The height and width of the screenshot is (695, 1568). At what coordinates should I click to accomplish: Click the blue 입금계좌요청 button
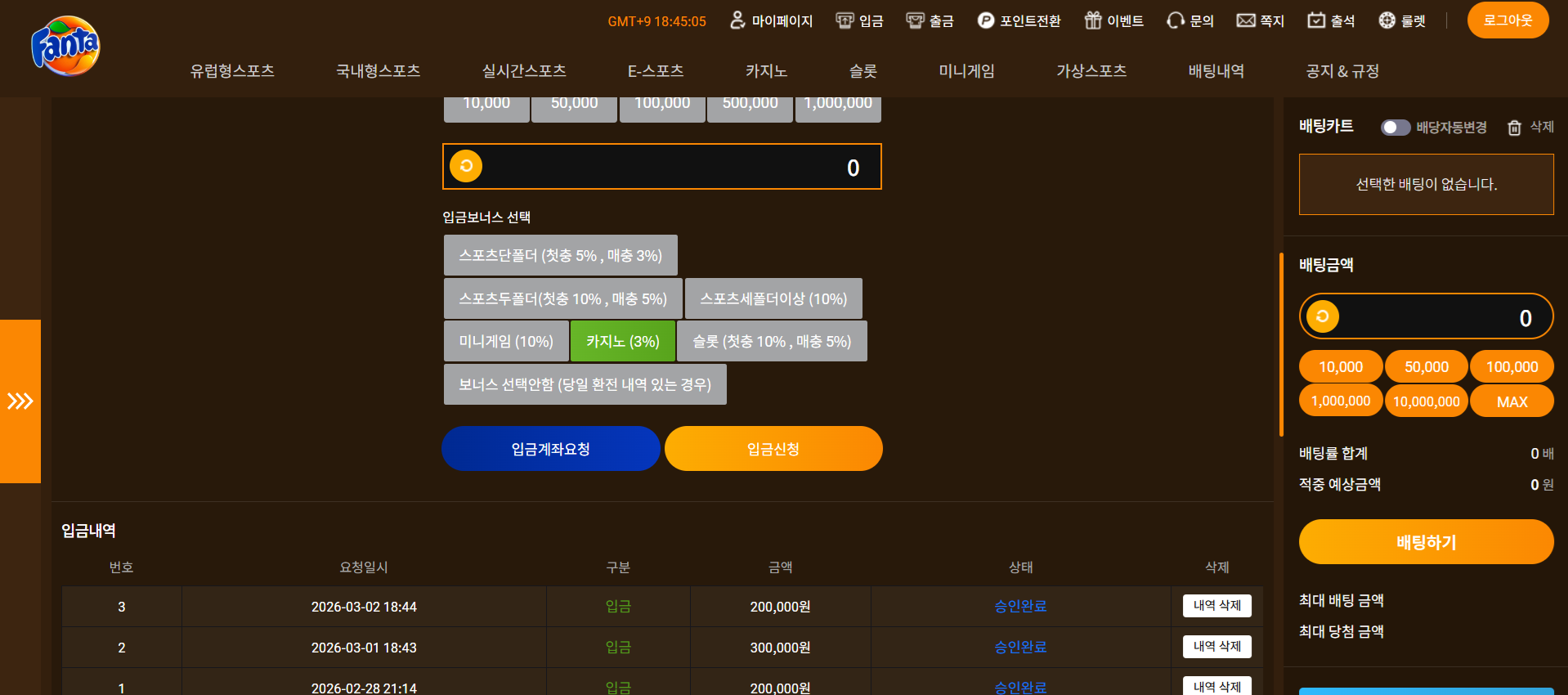click(551, 449)
